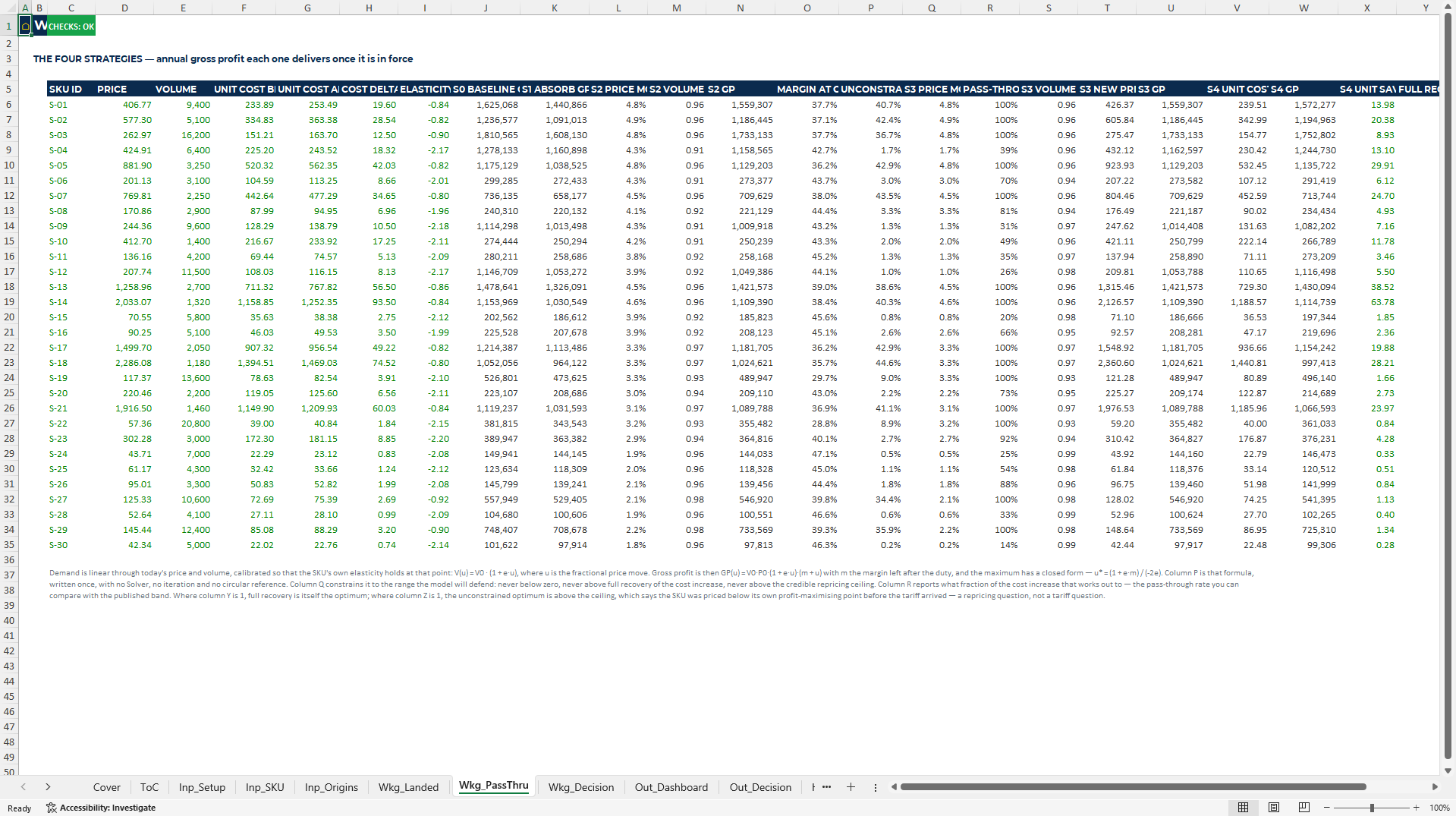Switch to the Inp_Setup sheet
Image resolution: width=1456 pixels, height=816 pixels.
point(202,787)
